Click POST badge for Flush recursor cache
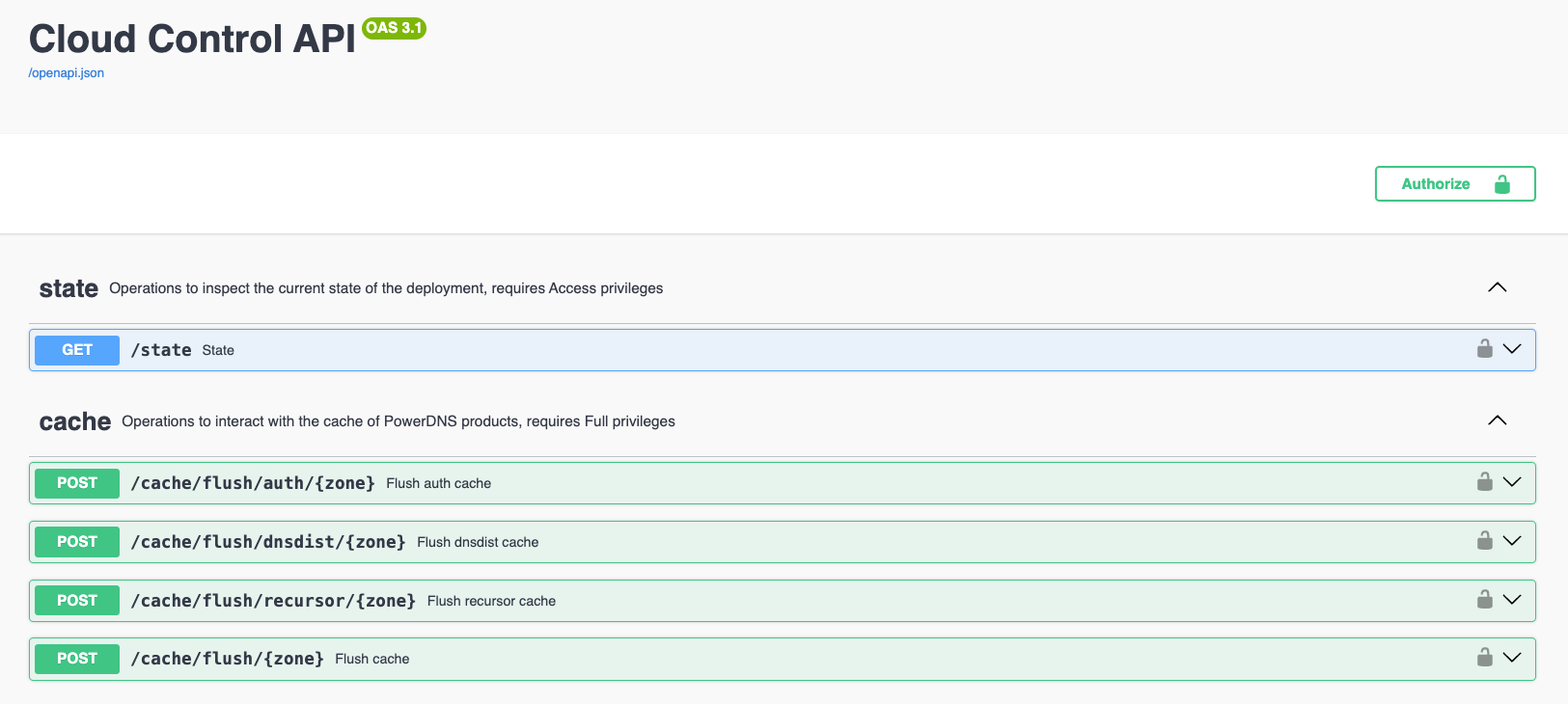This screenshot has height=704, width=1568. click(x=77, y=601)
